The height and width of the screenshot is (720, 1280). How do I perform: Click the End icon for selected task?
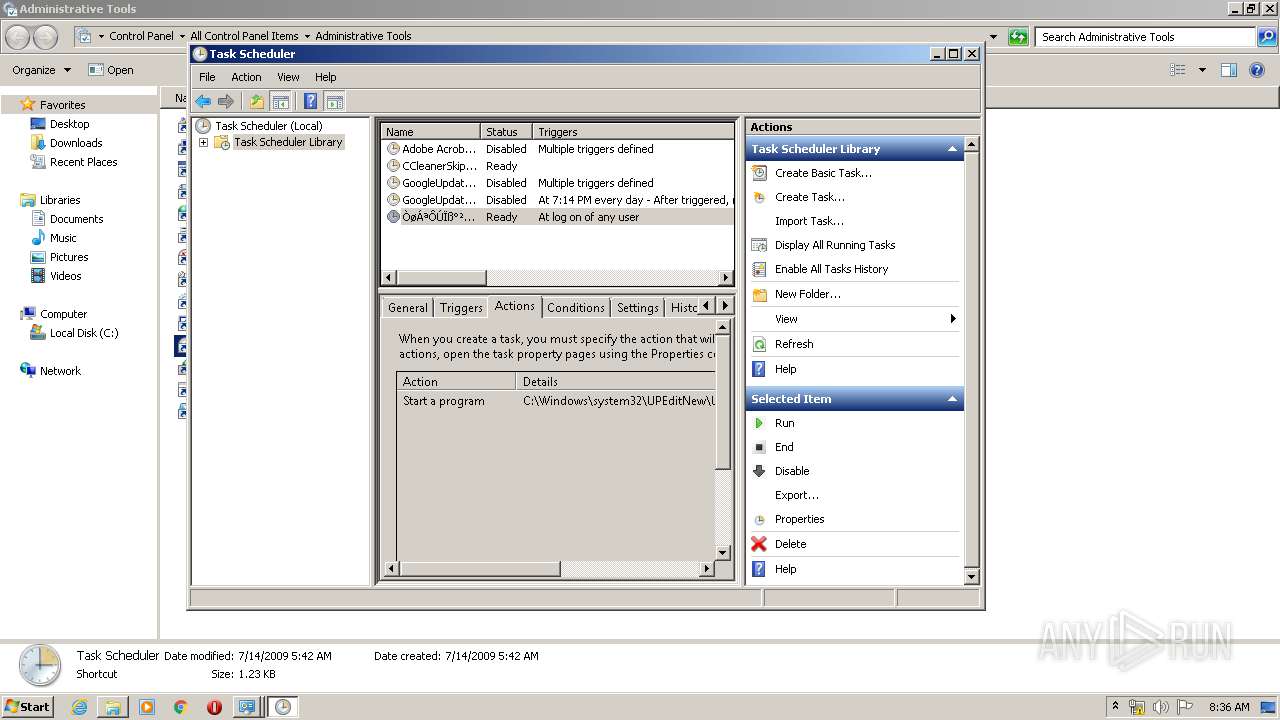click(759, 447)
